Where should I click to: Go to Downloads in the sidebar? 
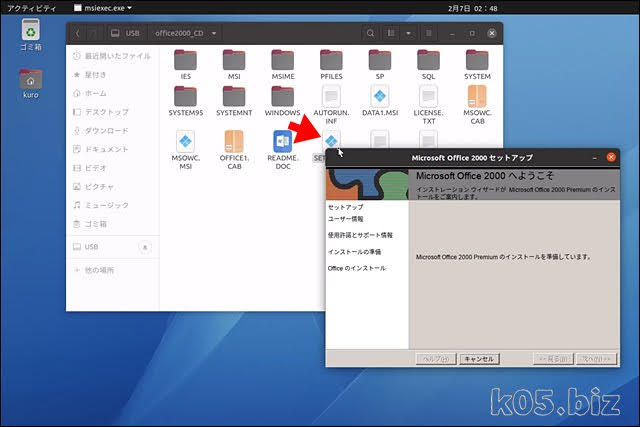pyautogui.click(x=112, y=131)
